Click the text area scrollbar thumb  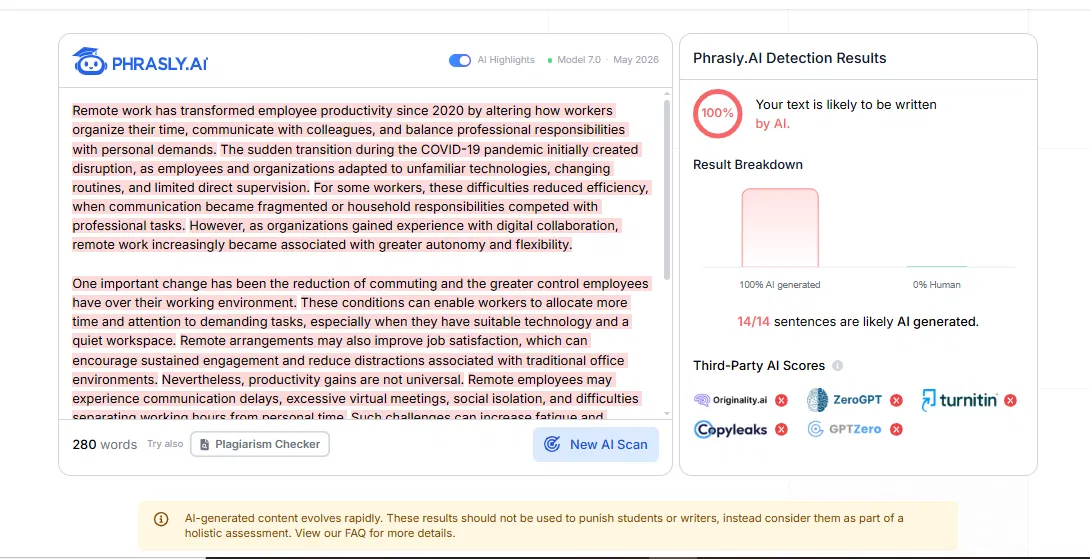(667, 188)
